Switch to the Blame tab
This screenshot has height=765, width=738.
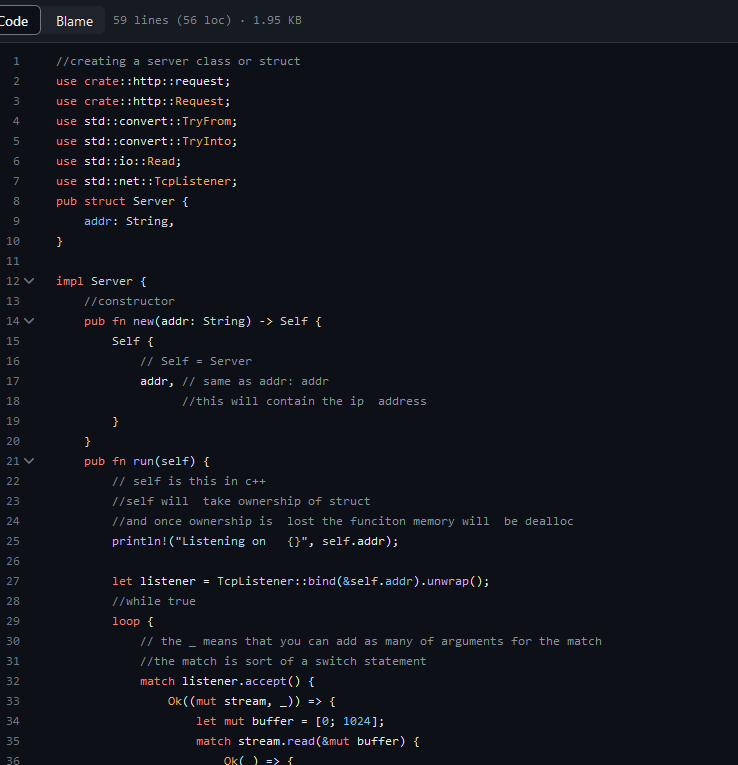[x=74, y=20]
